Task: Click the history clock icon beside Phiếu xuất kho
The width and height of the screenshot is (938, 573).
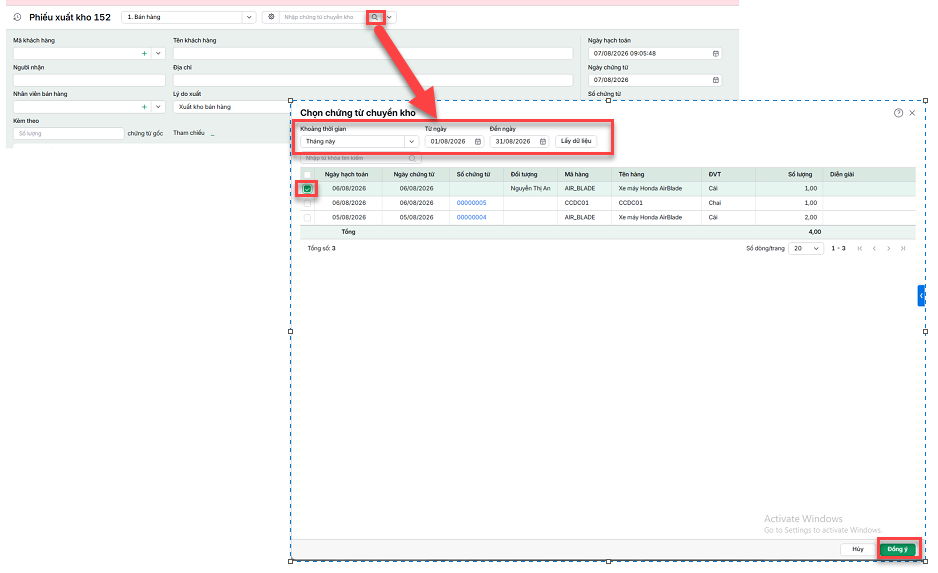Action: point(17,17)
